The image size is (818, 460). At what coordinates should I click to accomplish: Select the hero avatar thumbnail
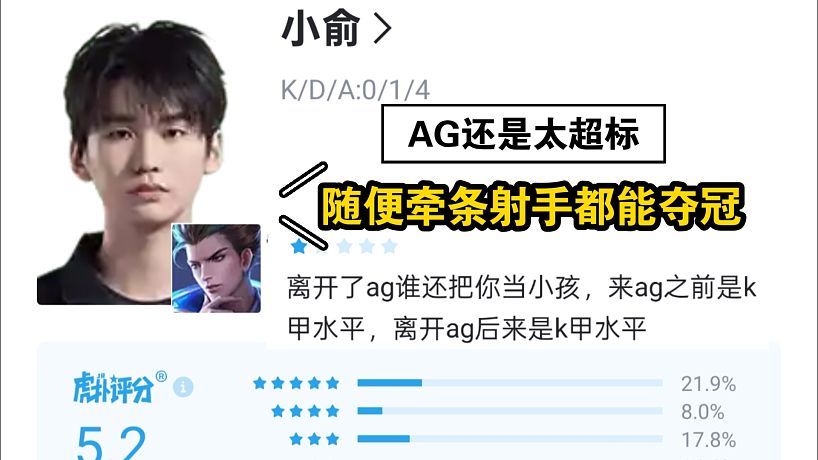click(x=216, y=268)
